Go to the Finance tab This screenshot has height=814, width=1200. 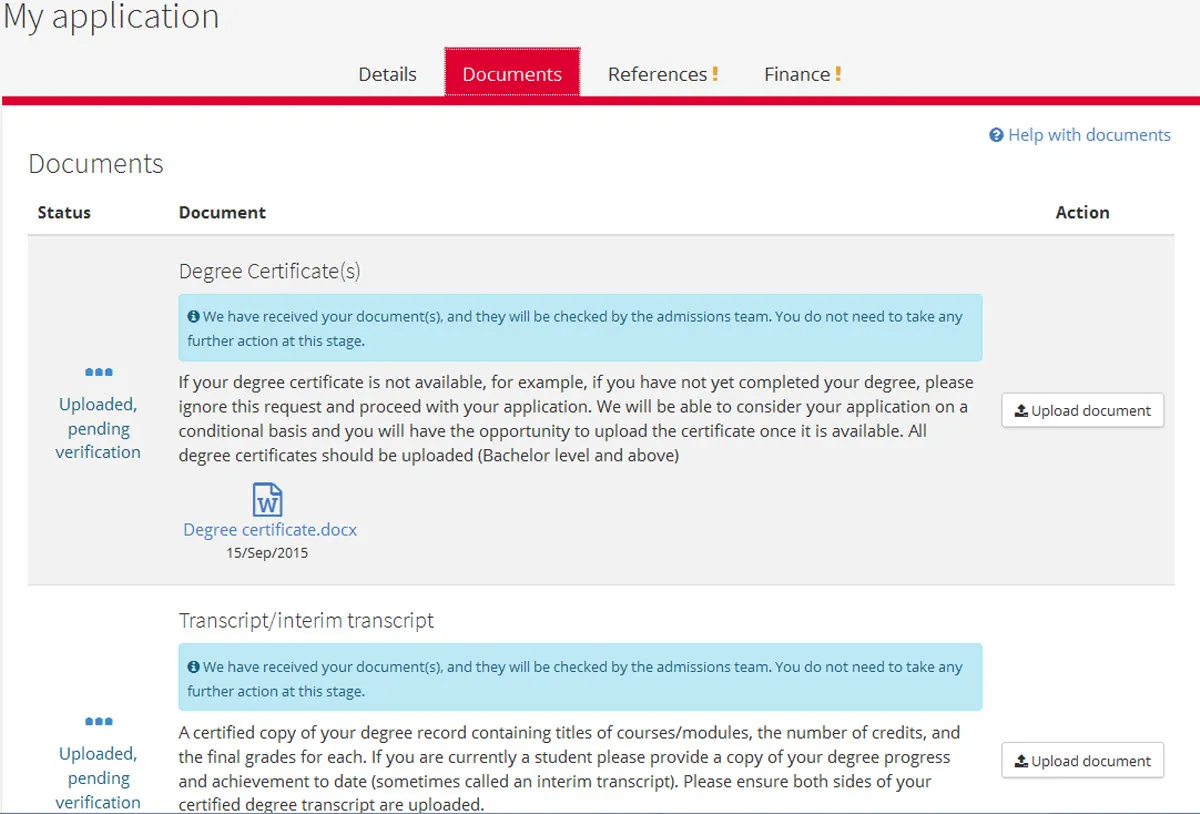(796, 74)
